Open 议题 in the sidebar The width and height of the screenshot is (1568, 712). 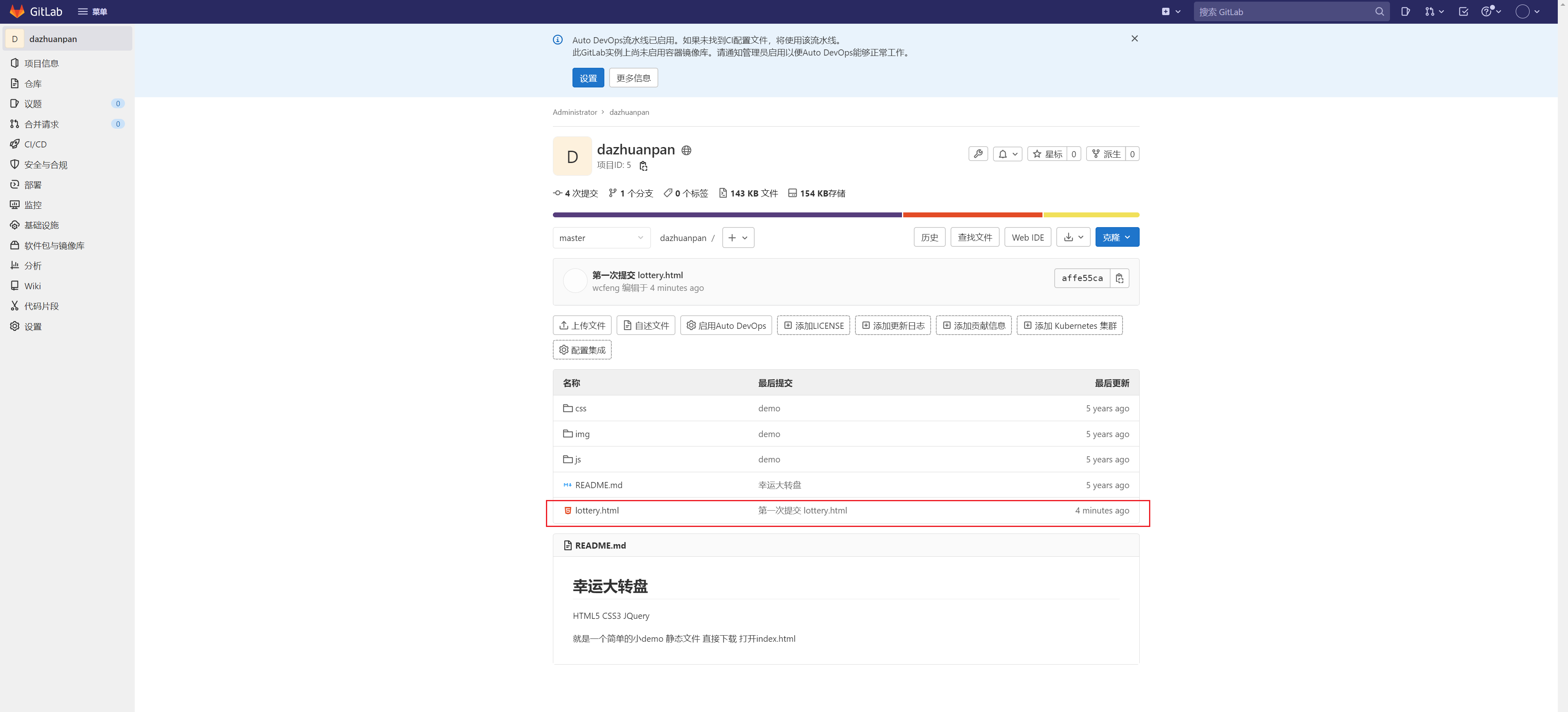(x=67, y=103)
